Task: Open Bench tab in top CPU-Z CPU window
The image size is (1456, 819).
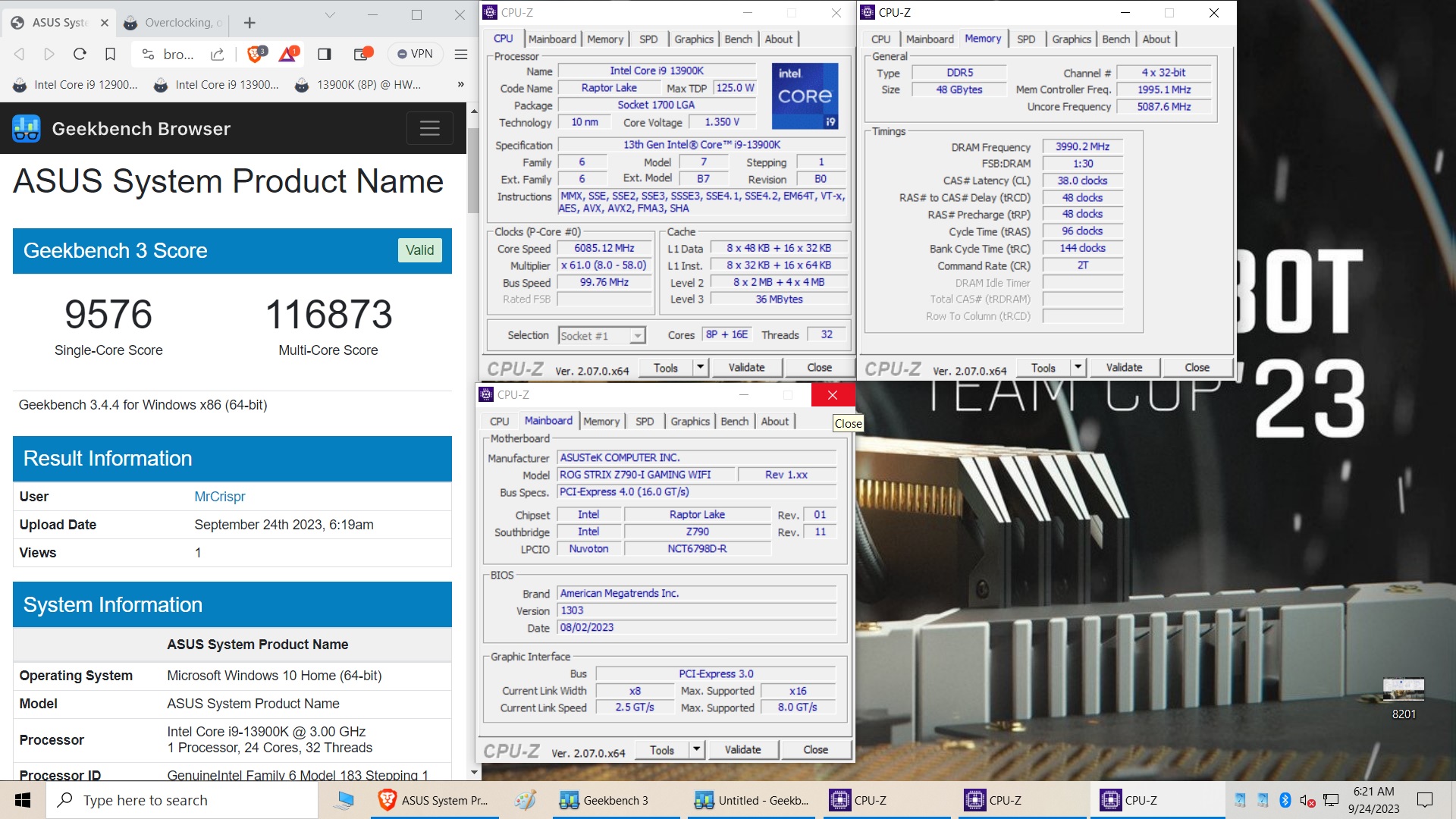Action: tap(739, 39)
